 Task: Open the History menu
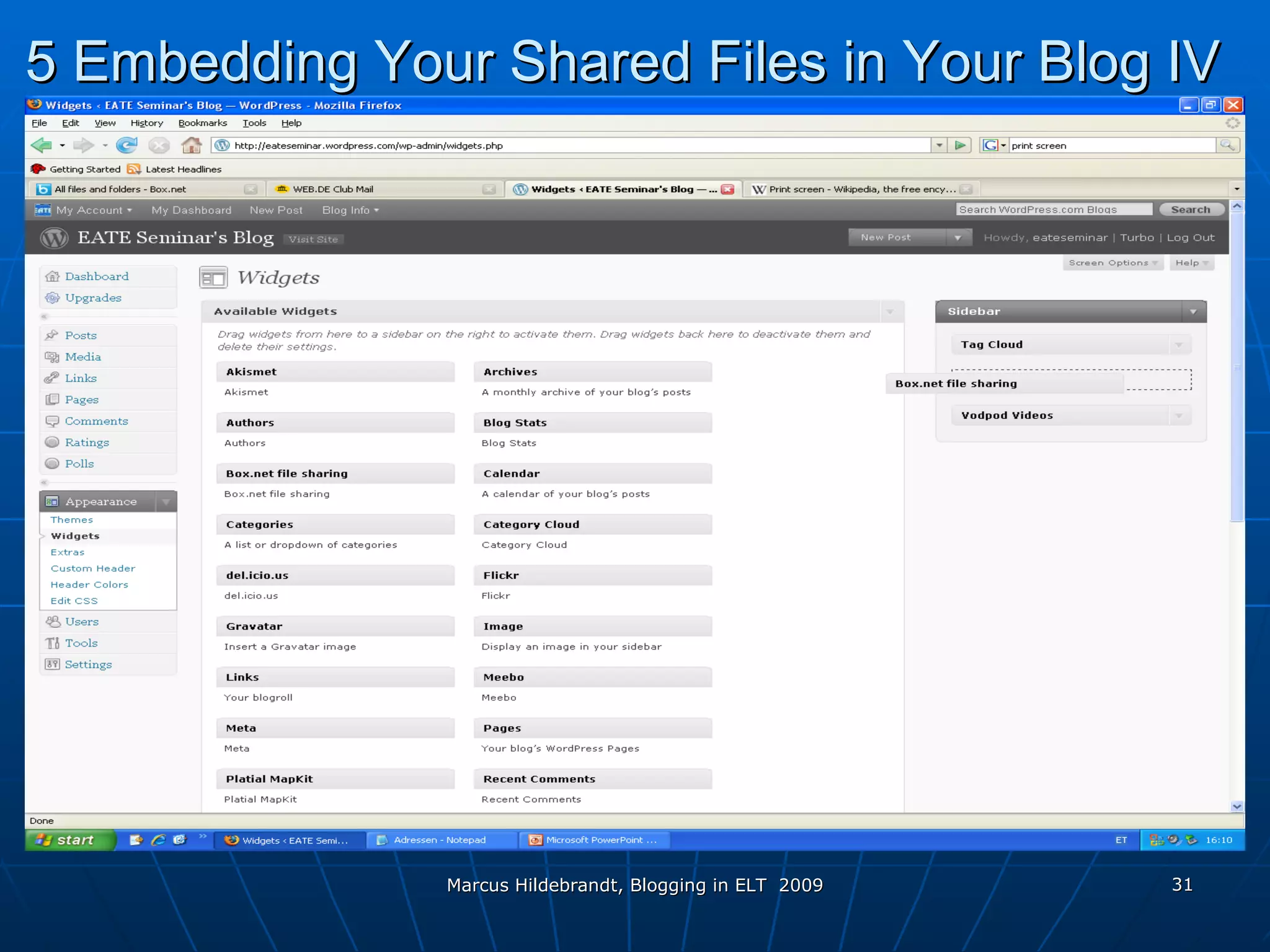pos(147,123)
